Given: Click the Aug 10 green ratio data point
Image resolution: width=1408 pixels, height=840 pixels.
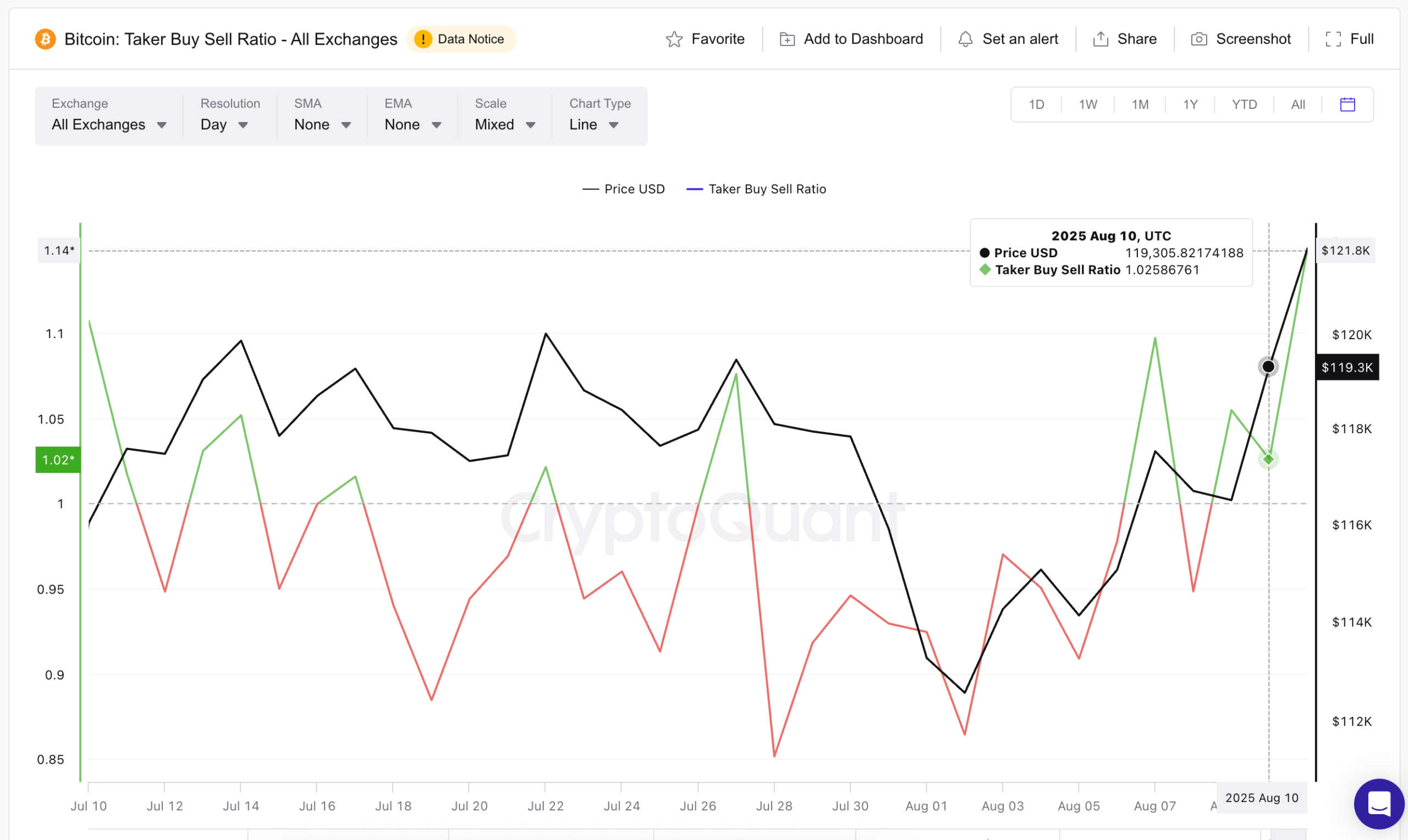Looking at the screenshot, I should [1268, 459].
